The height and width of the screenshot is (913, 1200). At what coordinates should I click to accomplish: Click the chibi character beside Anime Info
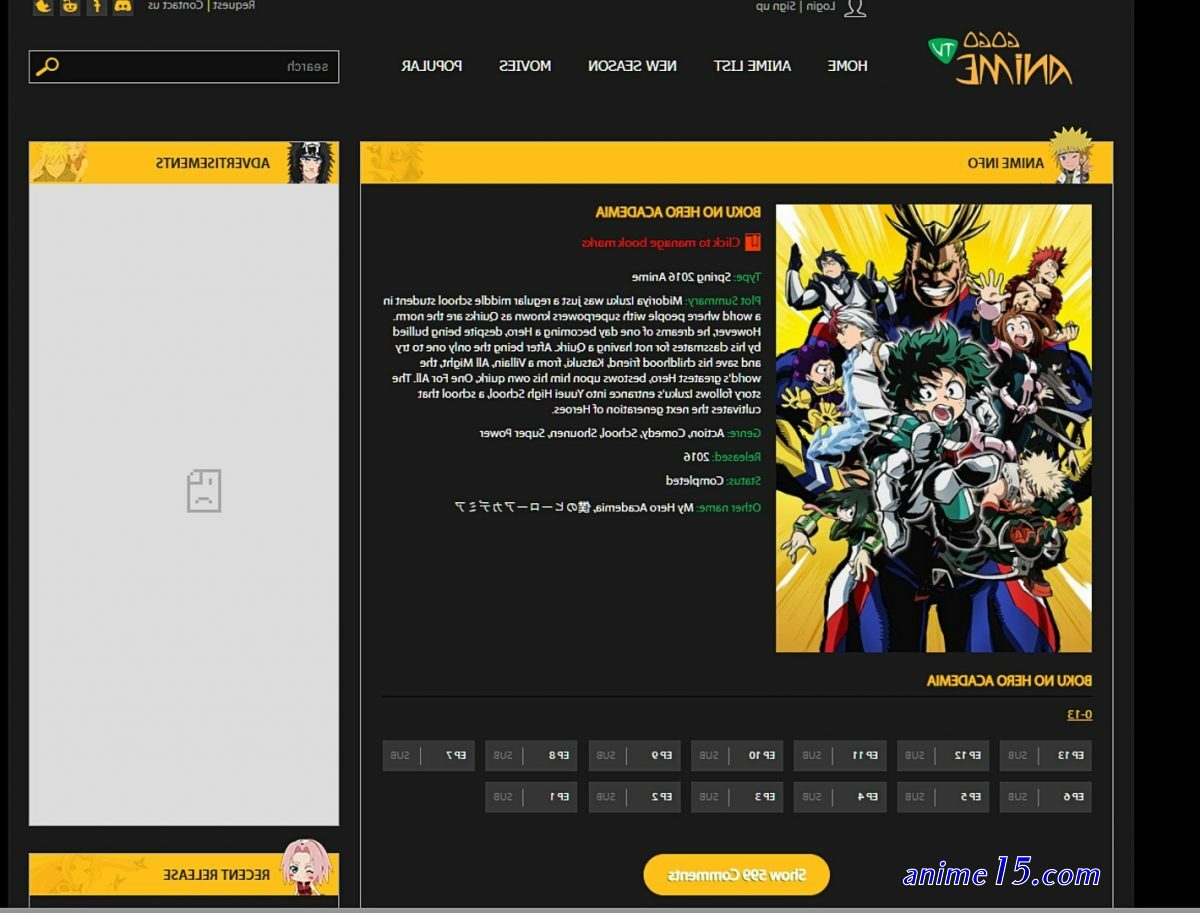coord(1072,155)
